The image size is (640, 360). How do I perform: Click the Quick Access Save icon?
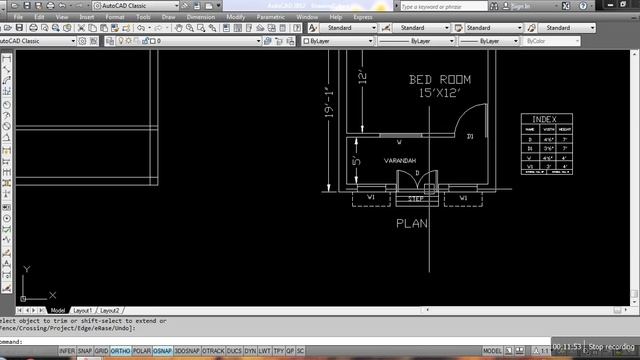click(27, 6)
